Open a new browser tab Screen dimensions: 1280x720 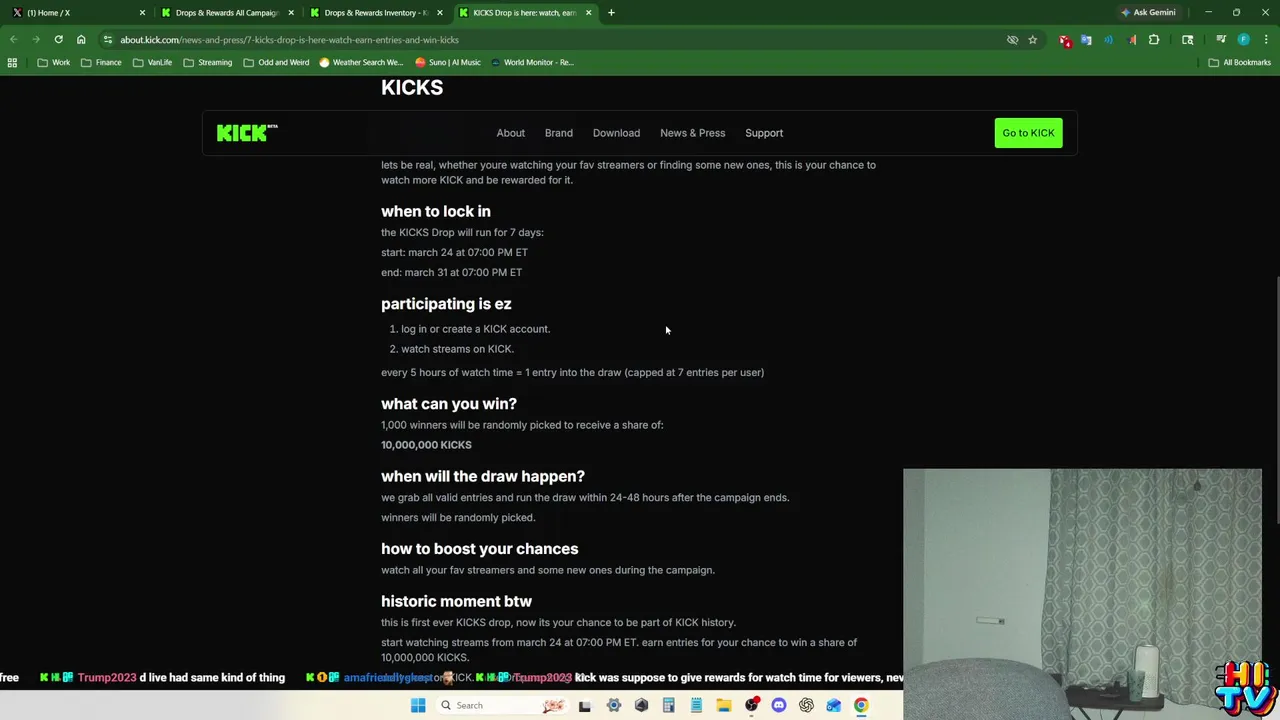pos(611,13)
